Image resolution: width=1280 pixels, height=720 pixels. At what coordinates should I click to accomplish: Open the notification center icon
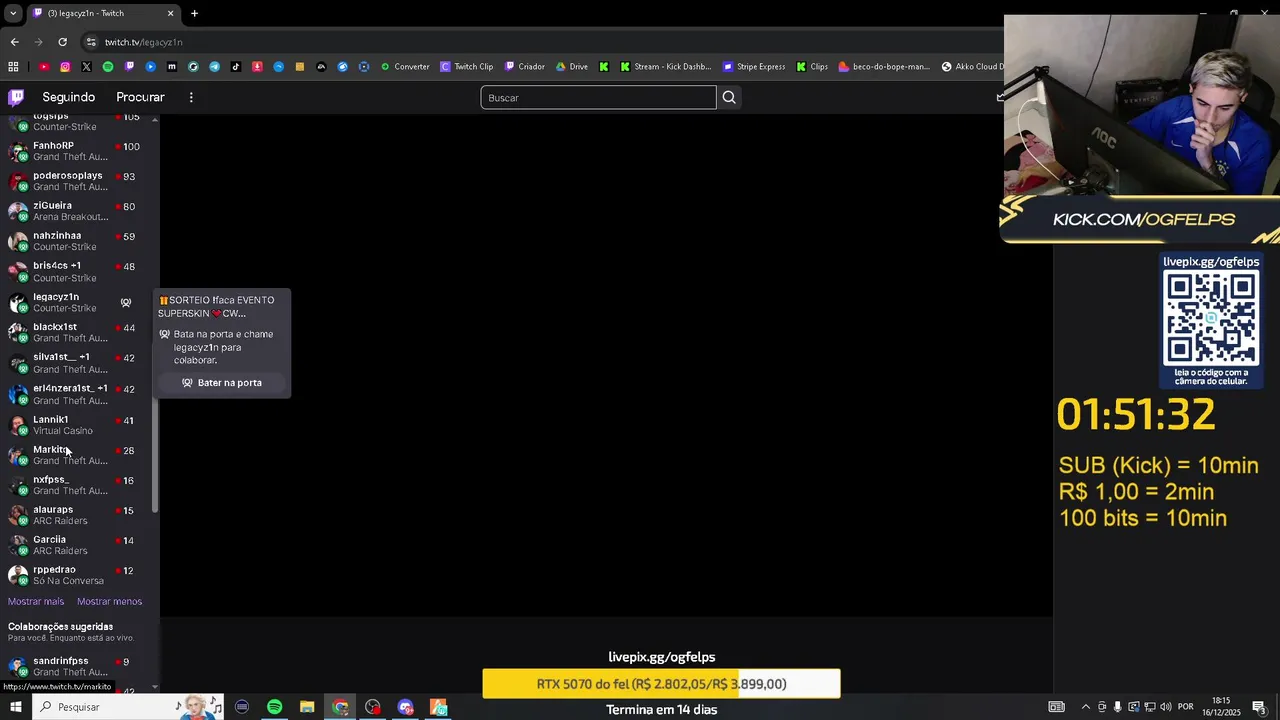pos(1259,707)
